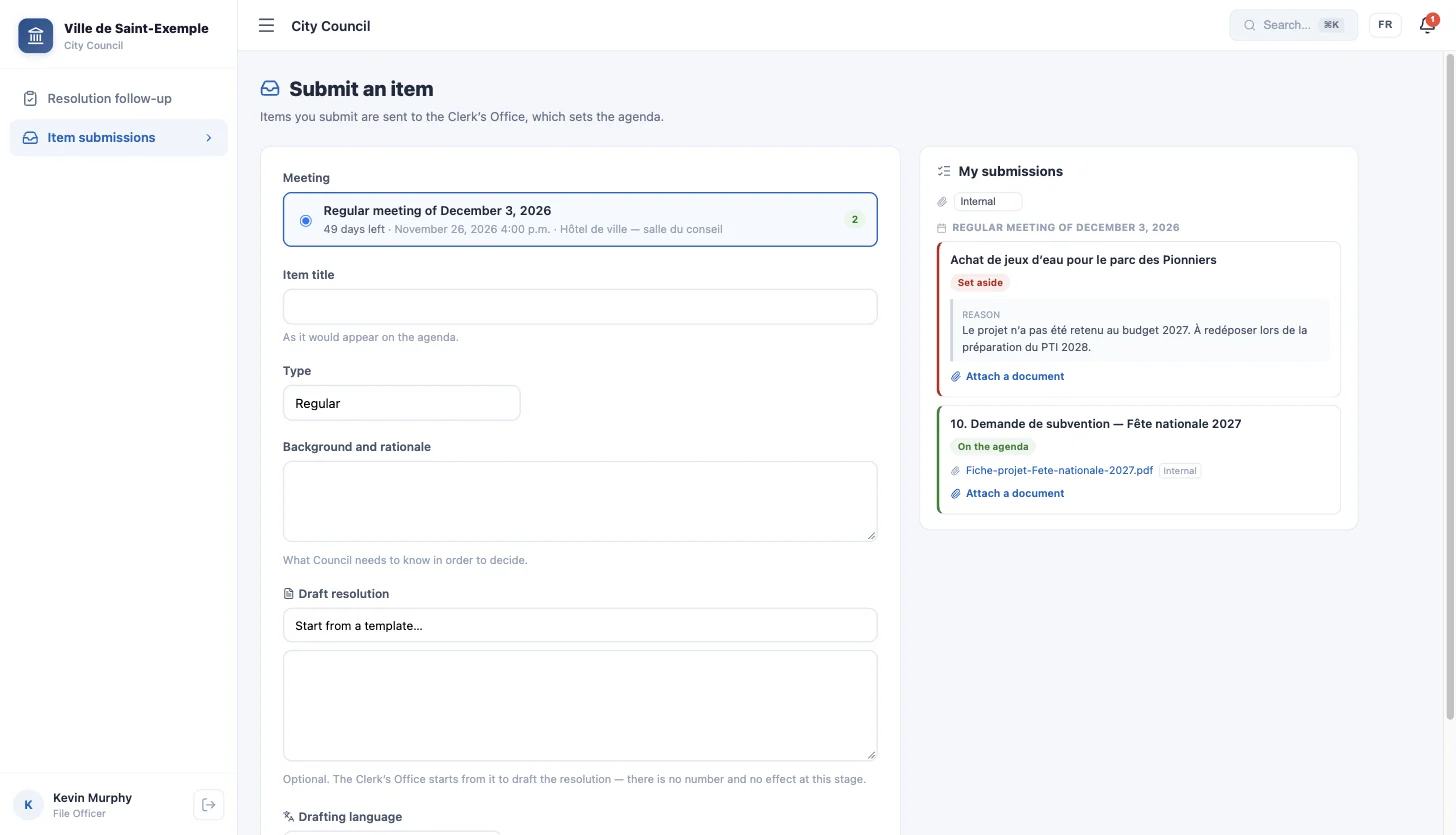Click the Achat de jeux d'eau submission title
Image resolution: width=1456 pixels, height=835 pixels.
pos(1083,260)
